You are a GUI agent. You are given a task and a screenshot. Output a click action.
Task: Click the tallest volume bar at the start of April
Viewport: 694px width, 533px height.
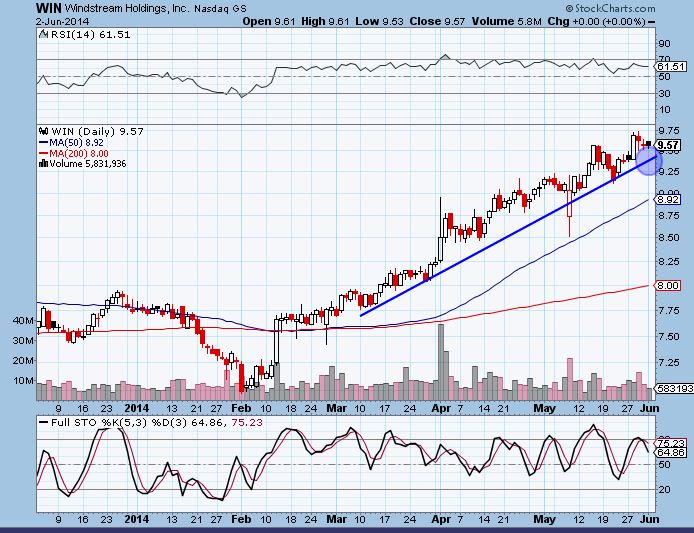[440, 362]
